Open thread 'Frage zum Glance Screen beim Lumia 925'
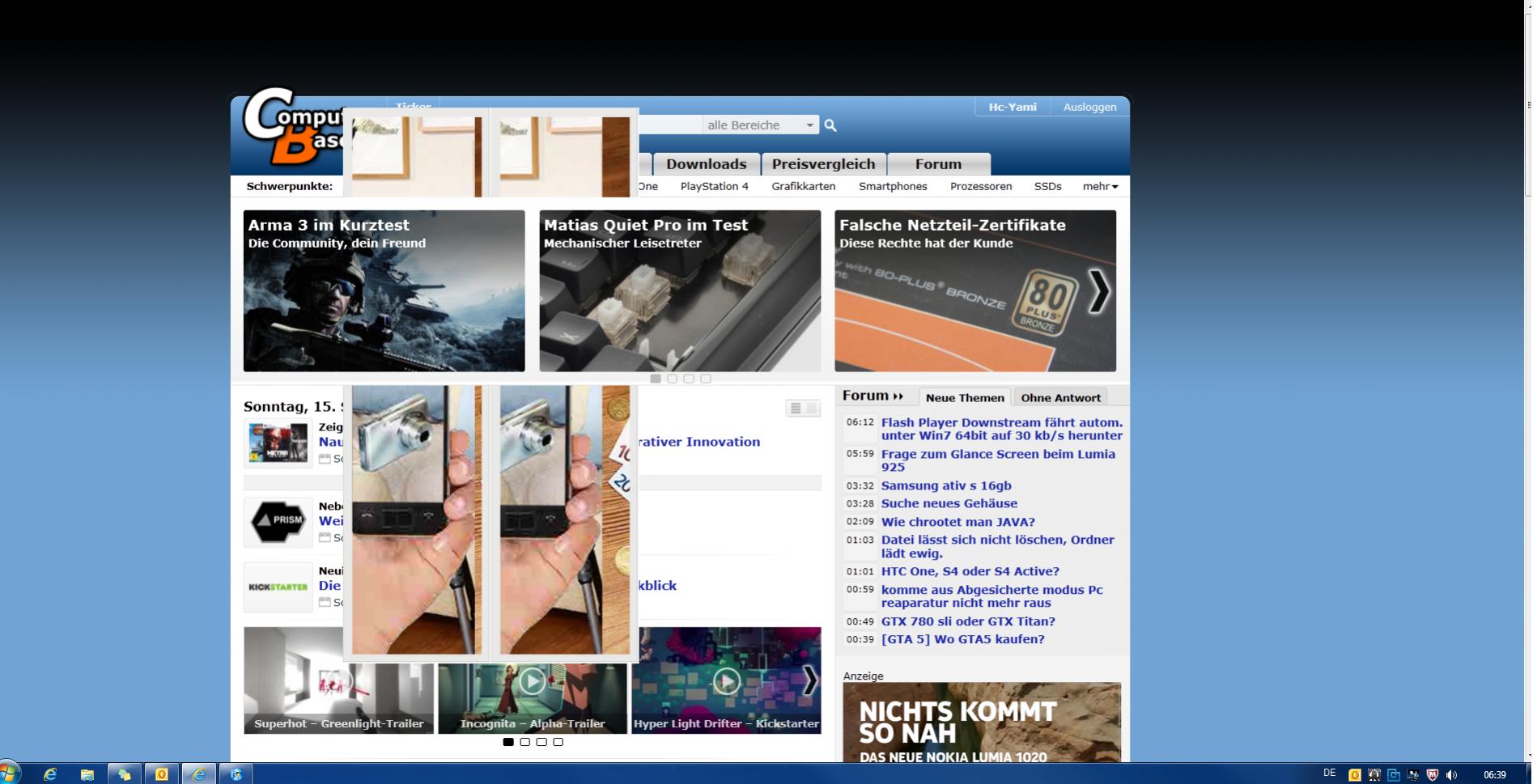 point(998,460)
